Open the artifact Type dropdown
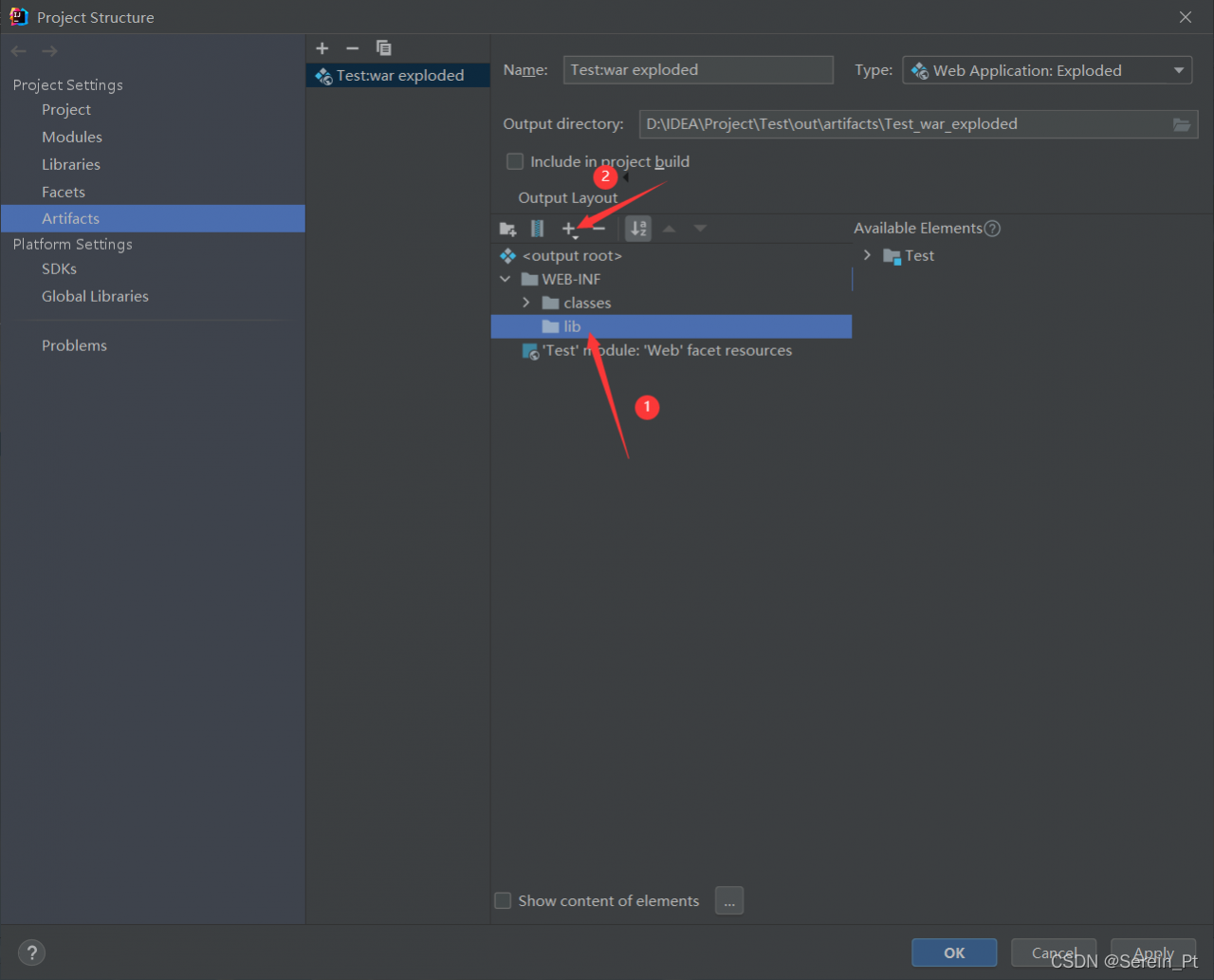The image size is (1214, 980). click(1047, 70)
